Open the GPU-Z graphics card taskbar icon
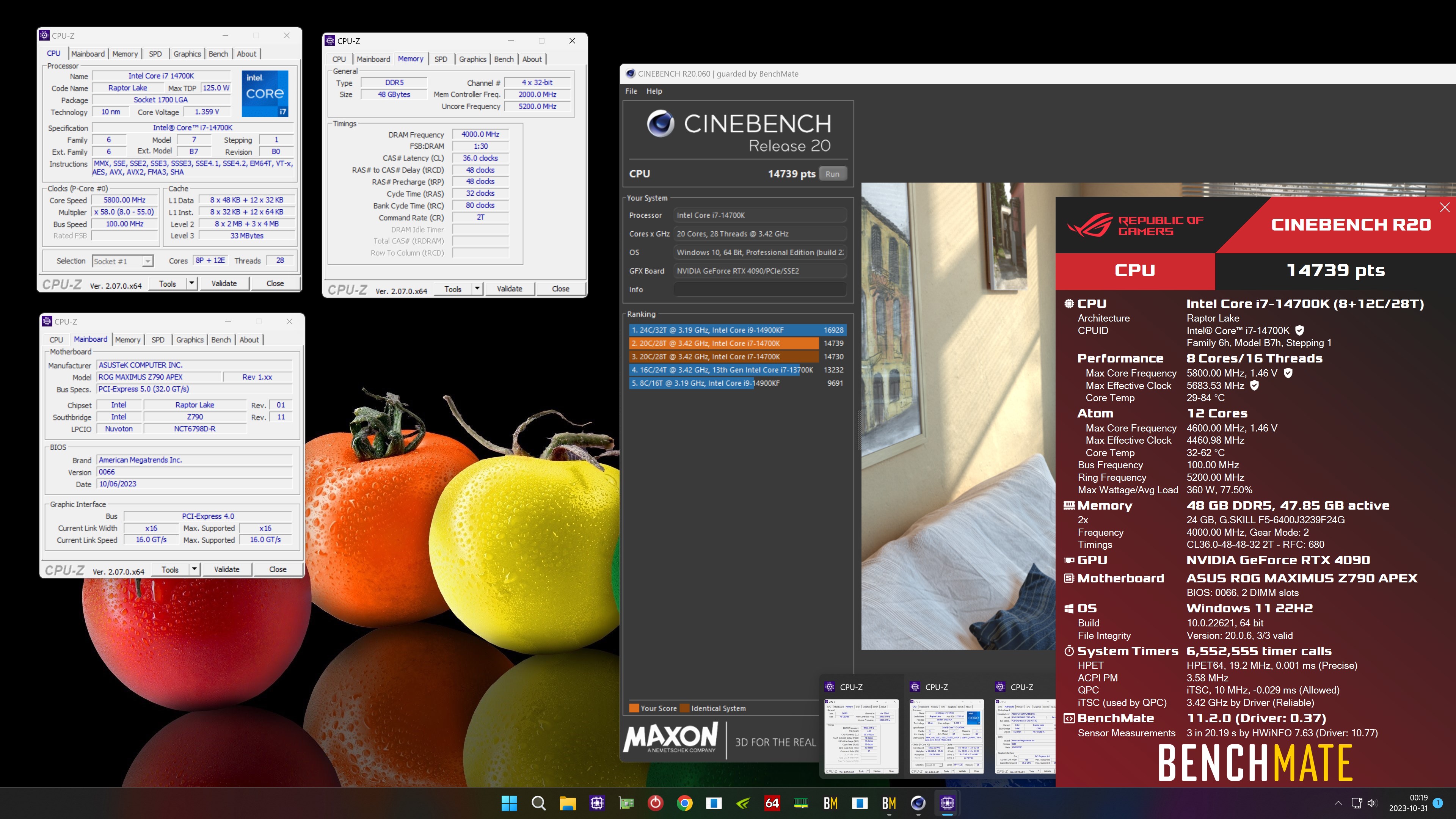1456x819 pixels. [626, 803]
